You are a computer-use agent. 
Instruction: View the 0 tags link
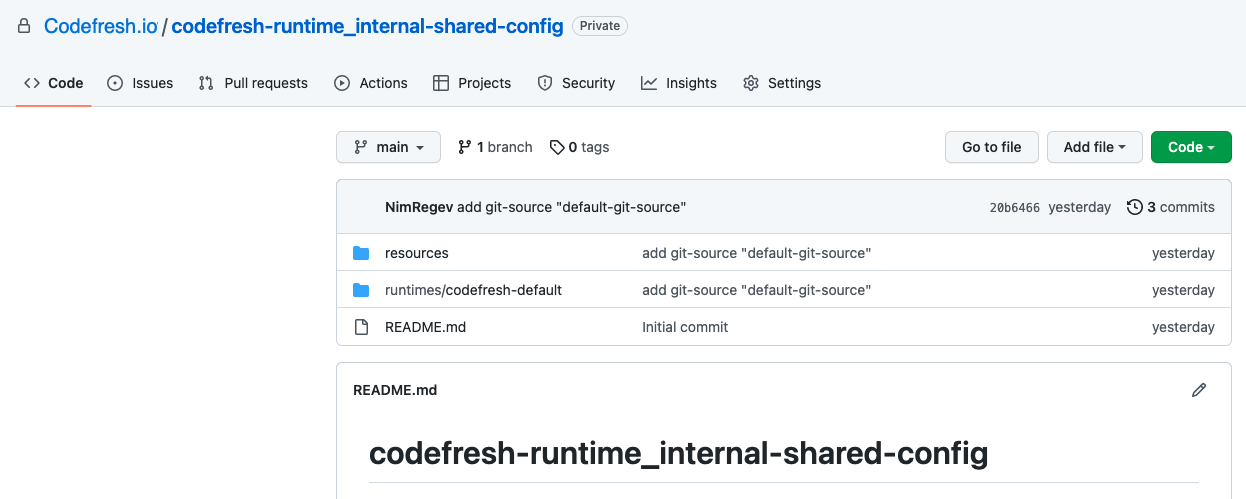[x=579, y=147]
